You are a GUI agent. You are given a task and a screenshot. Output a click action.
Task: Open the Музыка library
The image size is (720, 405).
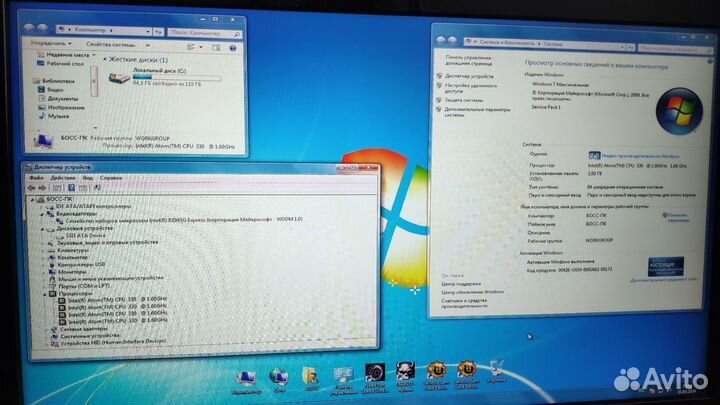(x=54, y=116)
